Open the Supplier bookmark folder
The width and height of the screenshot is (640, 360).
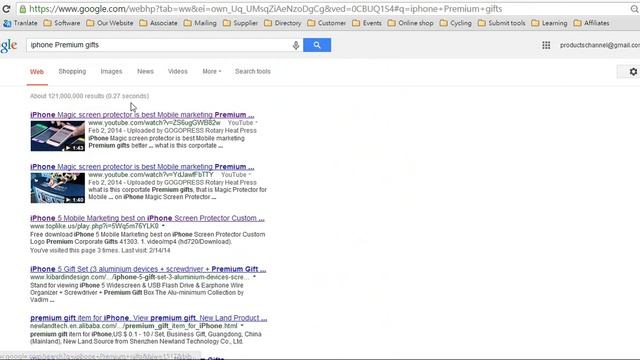tap(240, 23)
